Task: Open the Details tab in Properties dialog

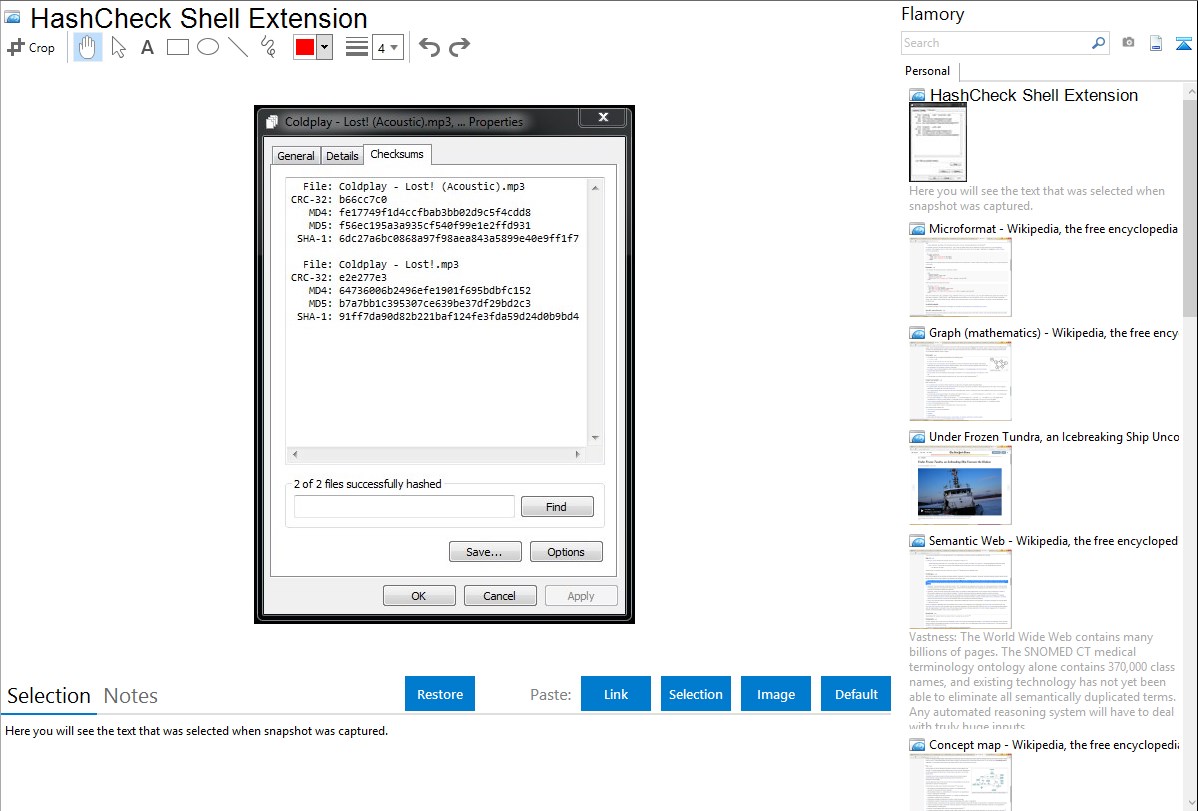Action: tap(342, 156)
